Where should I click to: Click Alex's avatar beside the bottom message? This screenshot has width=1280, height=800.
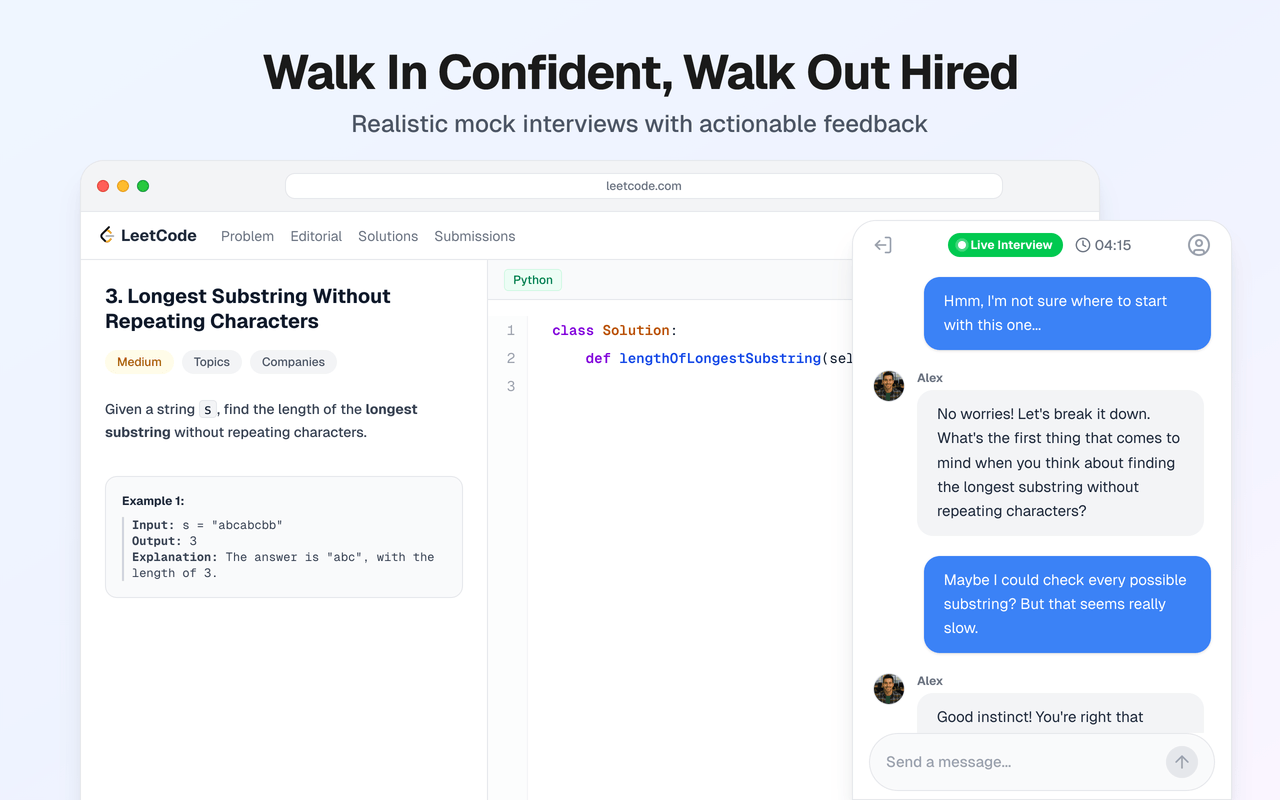888,688
